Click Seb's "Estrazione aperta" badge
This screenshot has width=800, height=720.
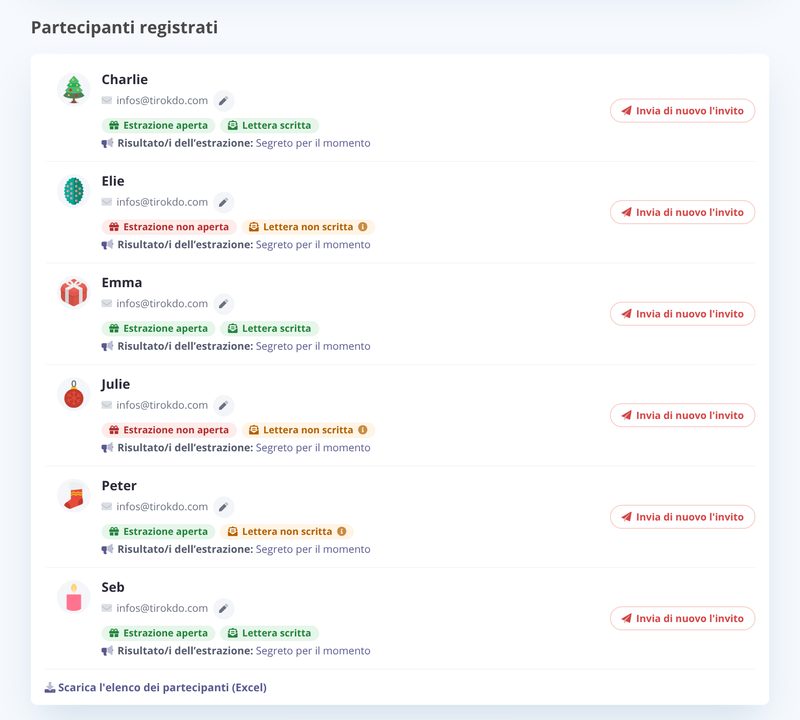coord(159,633)
